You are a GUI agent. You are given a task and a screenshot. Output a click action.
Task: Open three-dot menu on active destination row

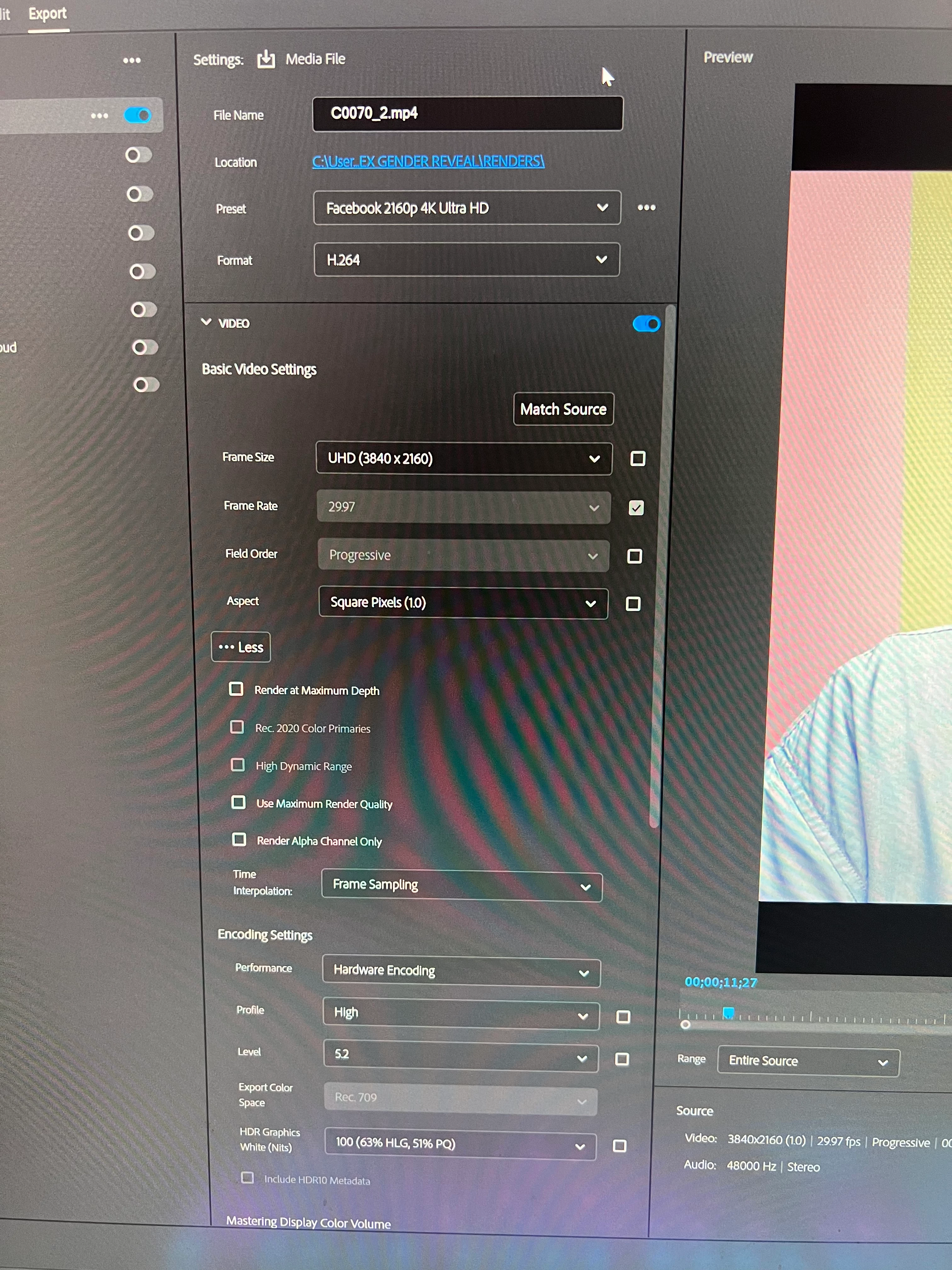click(x=99, y=115)
